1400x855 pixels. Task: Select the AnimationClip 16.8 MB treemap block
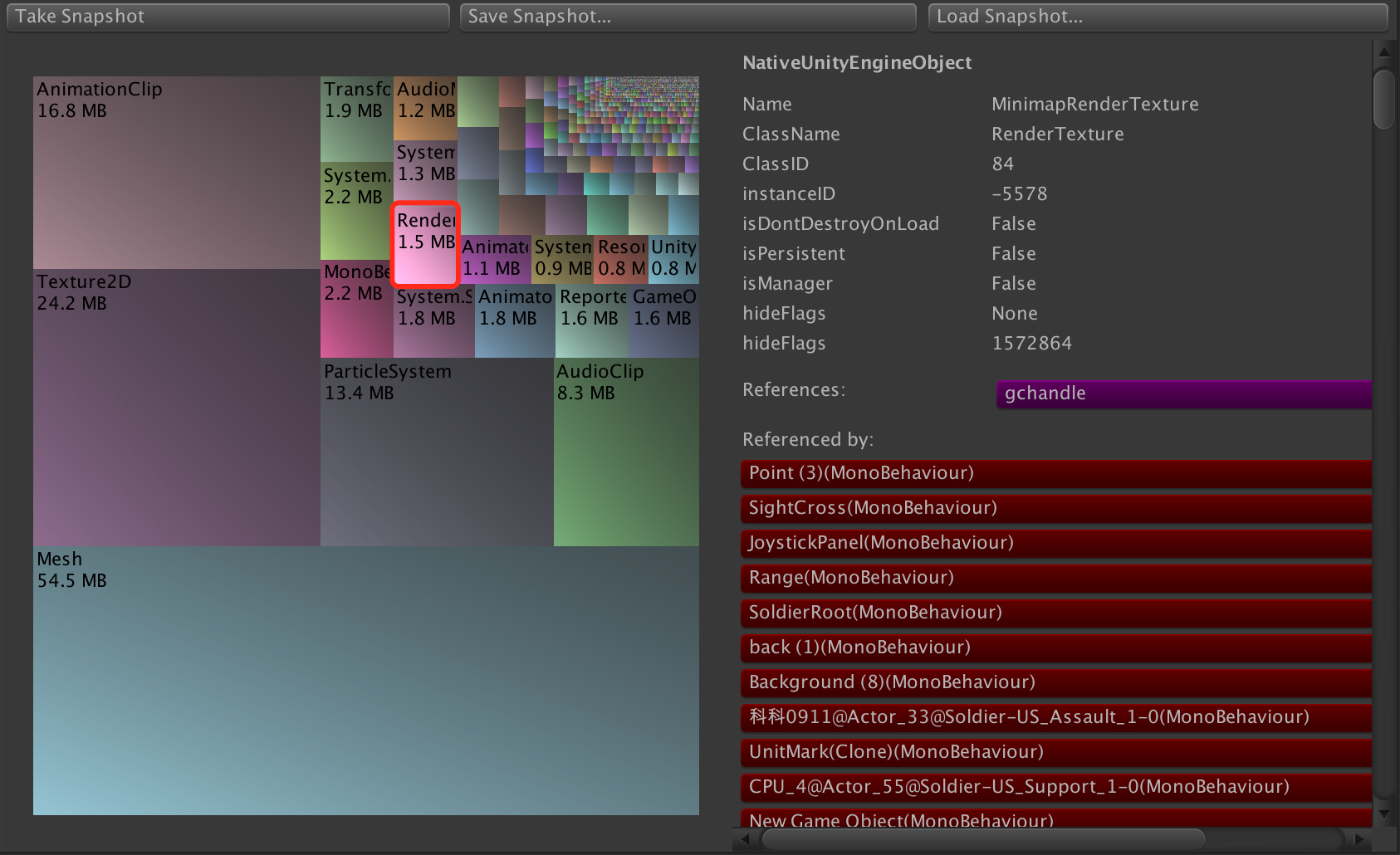pos(177,173)
